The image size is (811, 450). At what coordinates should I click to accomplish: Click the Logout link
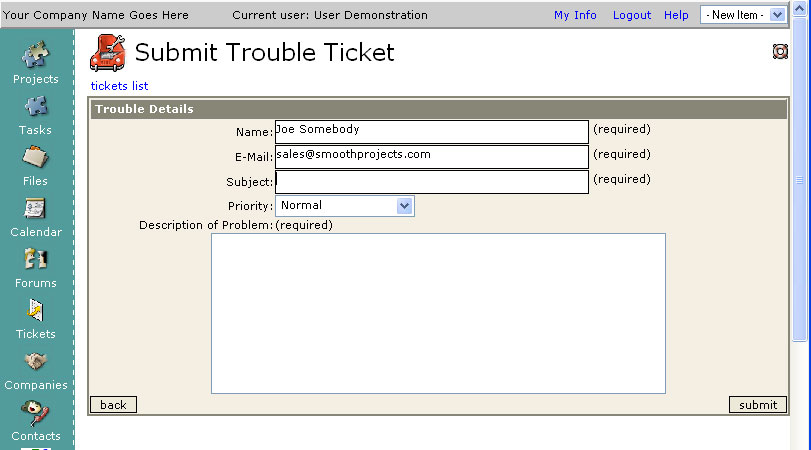(x=632, y=15)
